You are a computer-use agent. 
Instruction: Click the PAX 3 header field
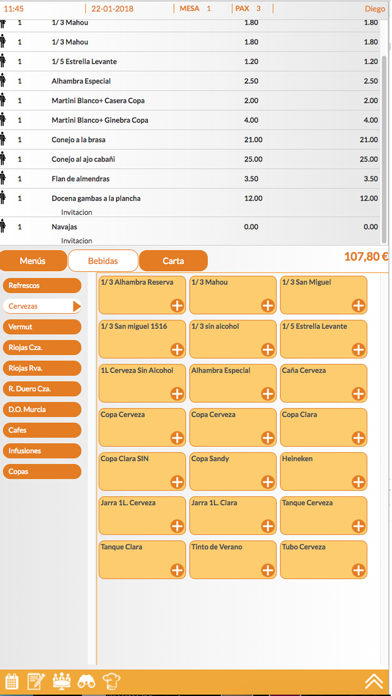coord(248,8)
